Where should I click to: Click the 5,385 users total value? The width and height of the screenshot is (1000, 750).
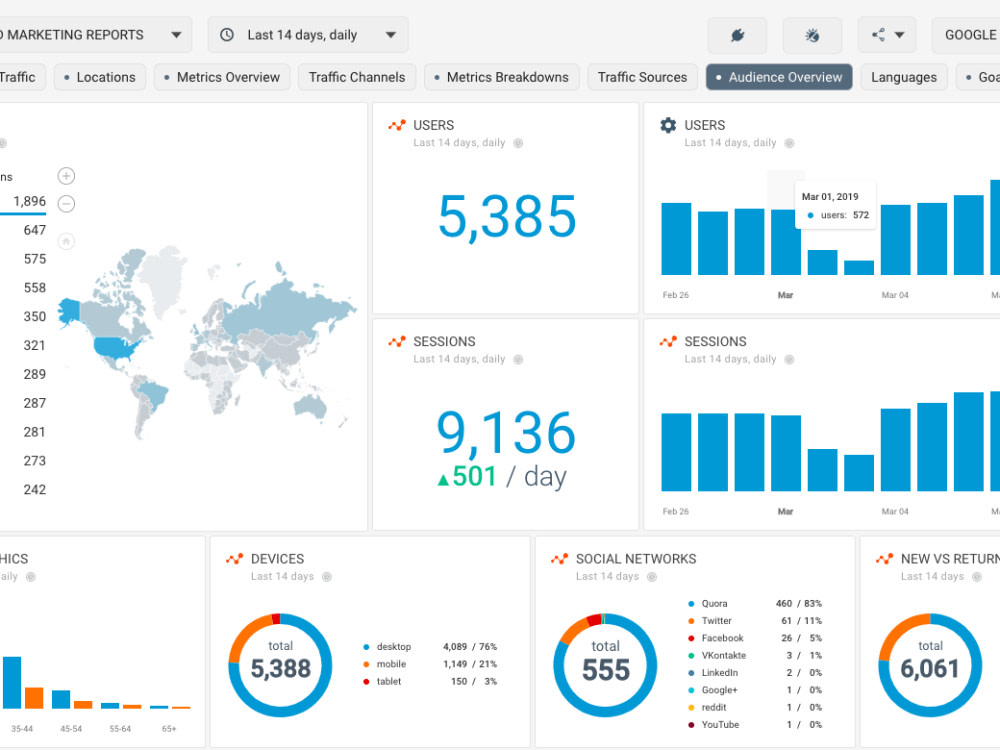507,217
